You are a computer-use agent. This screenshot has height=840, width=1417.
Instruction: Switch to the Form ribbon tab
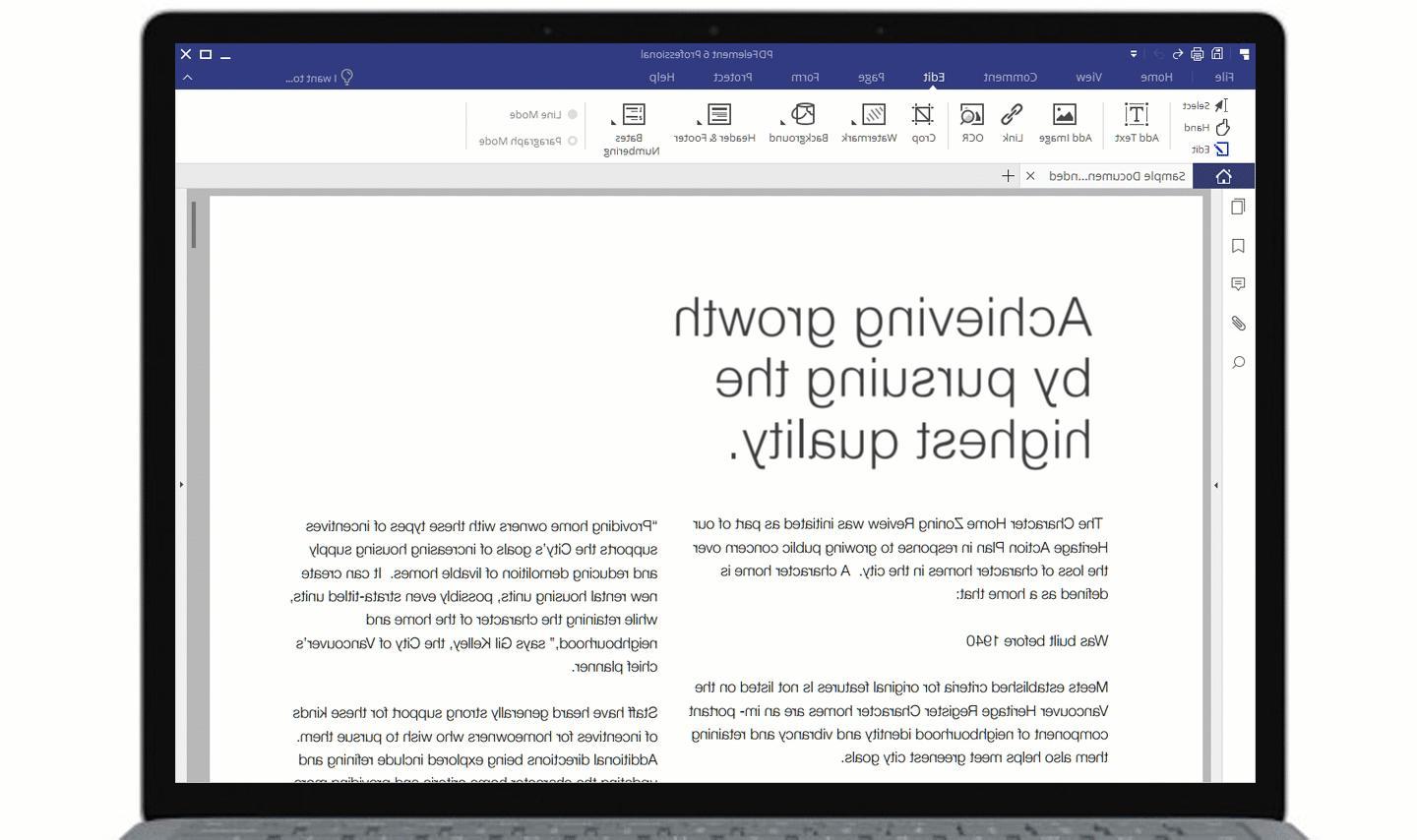pyautogui.click(x=806, y=77)
